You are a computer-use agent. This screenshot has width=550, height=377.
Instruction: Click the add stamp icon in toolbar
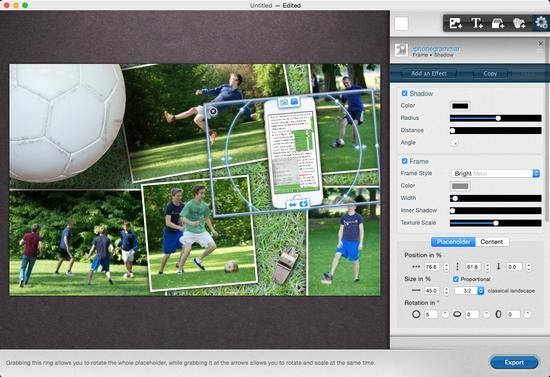[498, 23]
